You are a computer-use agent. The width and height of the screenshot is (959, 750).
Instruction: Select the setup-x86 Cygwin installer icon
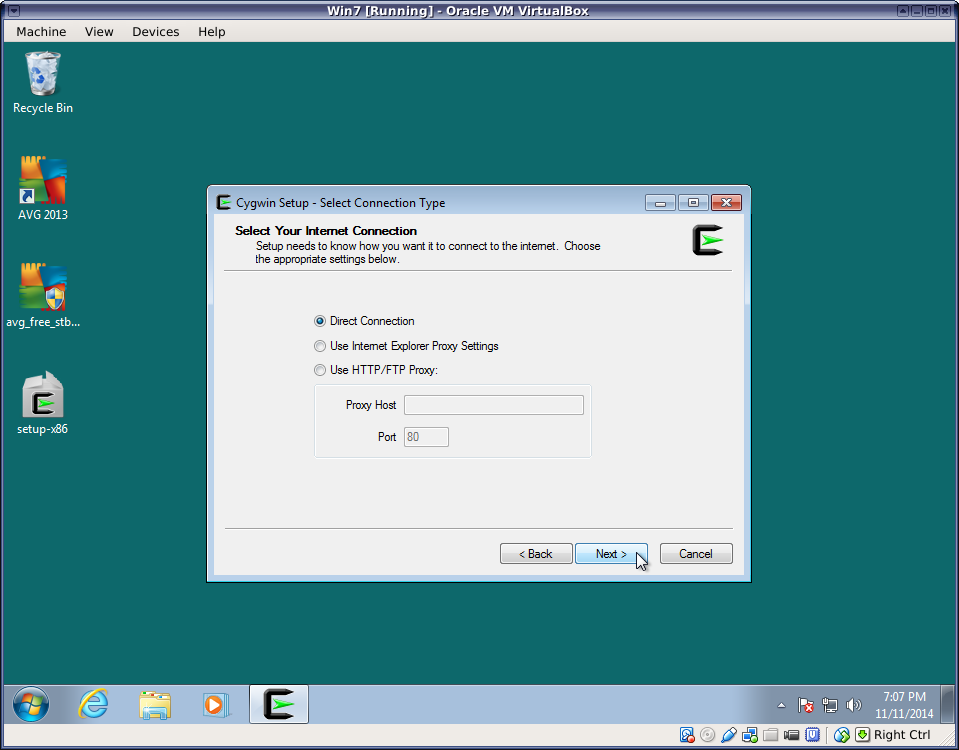point(43,403)
